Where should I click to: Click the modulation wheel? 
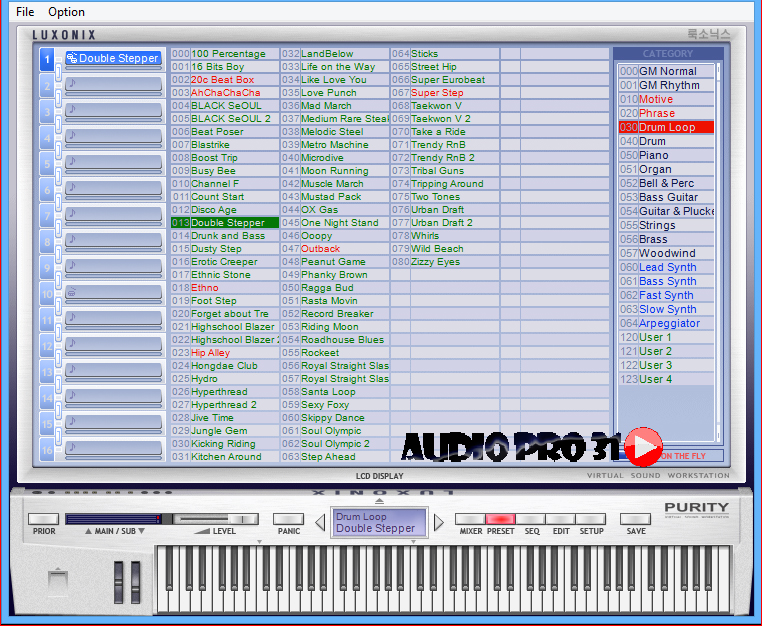(136, 582)
